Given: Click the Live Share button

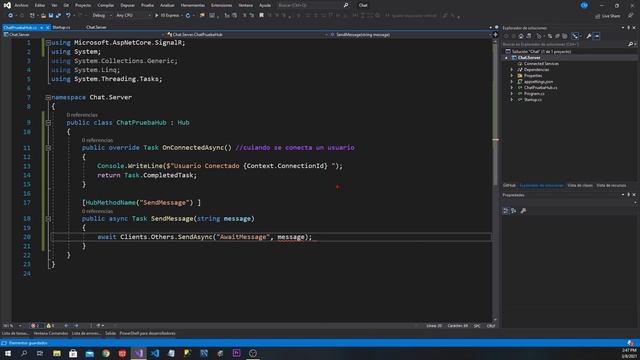Looking at the screenshot, I should (608, 16).
